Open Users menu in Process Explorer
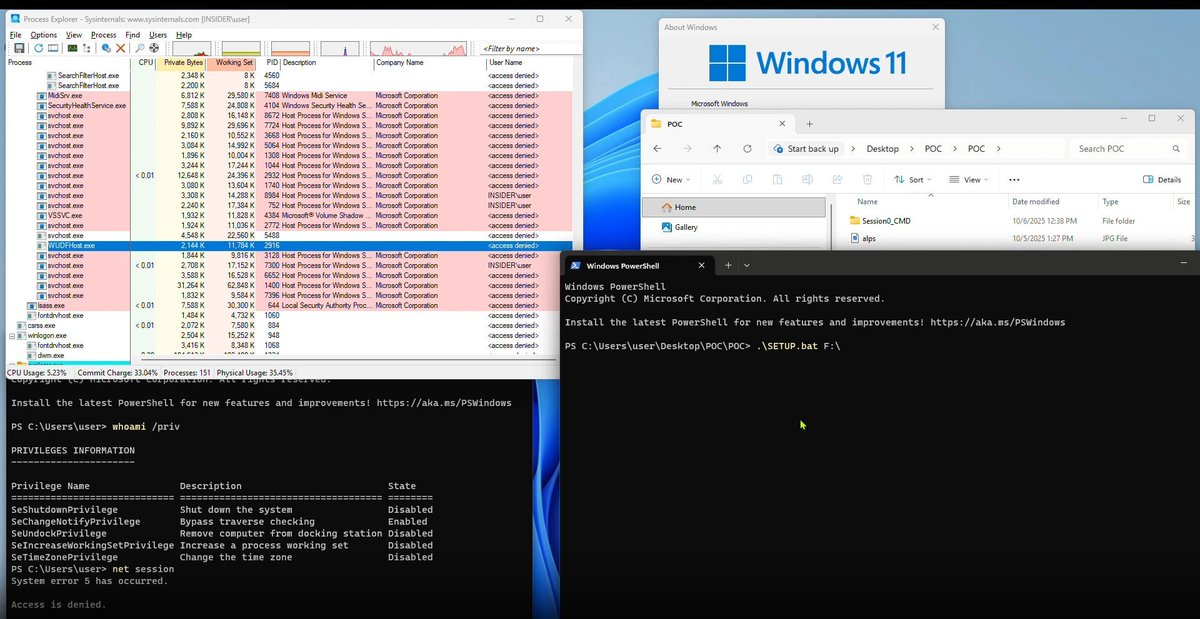 click(x=158, y=35)
